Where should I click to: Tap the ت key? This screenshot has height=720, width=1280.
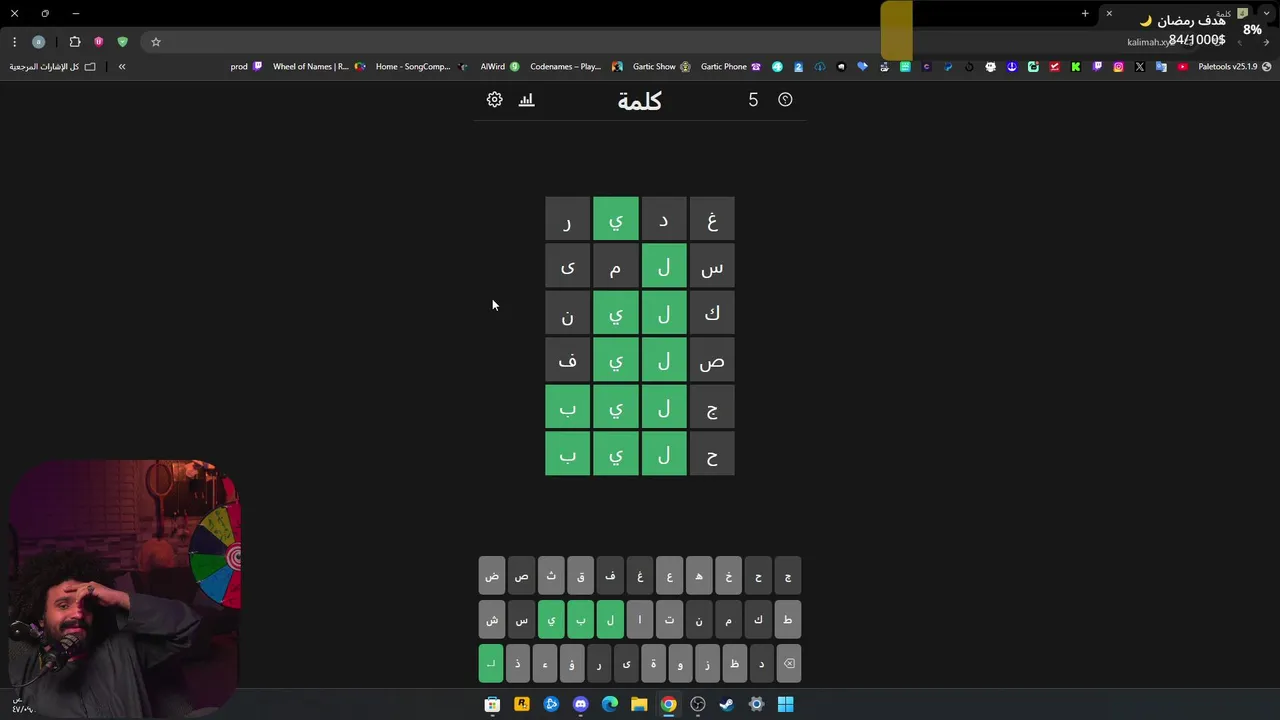point(669,620)
